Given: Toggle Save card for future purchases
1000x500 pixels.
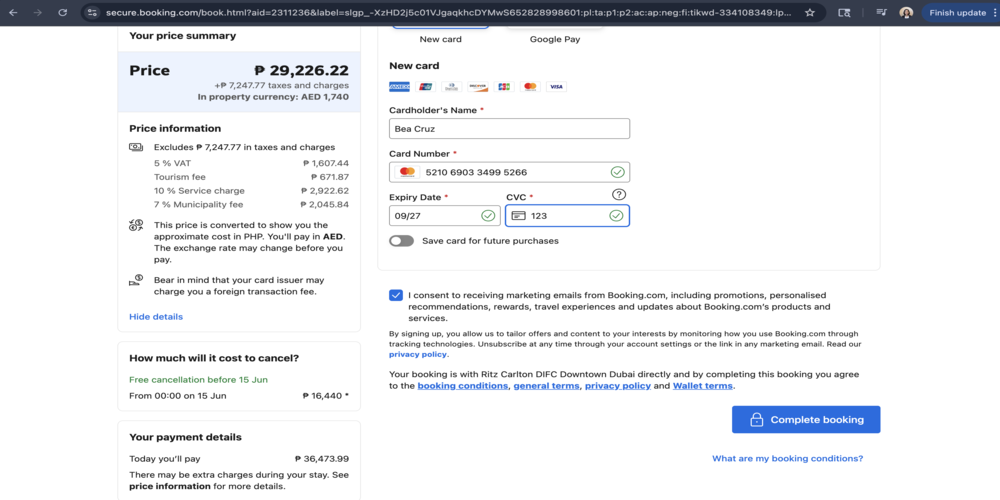Looking at the screenshot, I should click(x=402, y=241).
